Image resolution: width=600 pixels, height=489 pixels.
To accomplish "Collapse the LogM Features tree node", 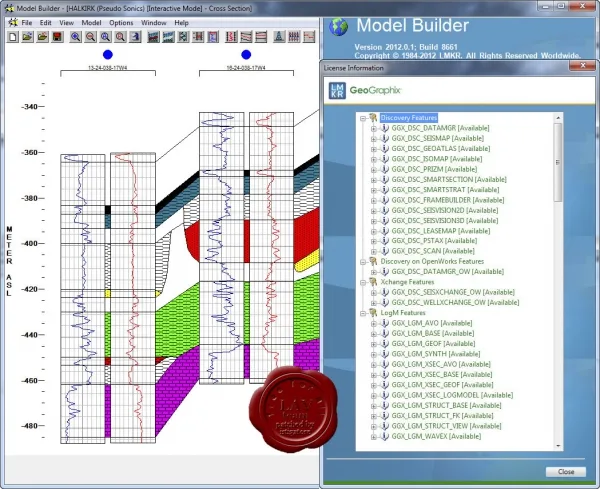I will coord(363,313).
